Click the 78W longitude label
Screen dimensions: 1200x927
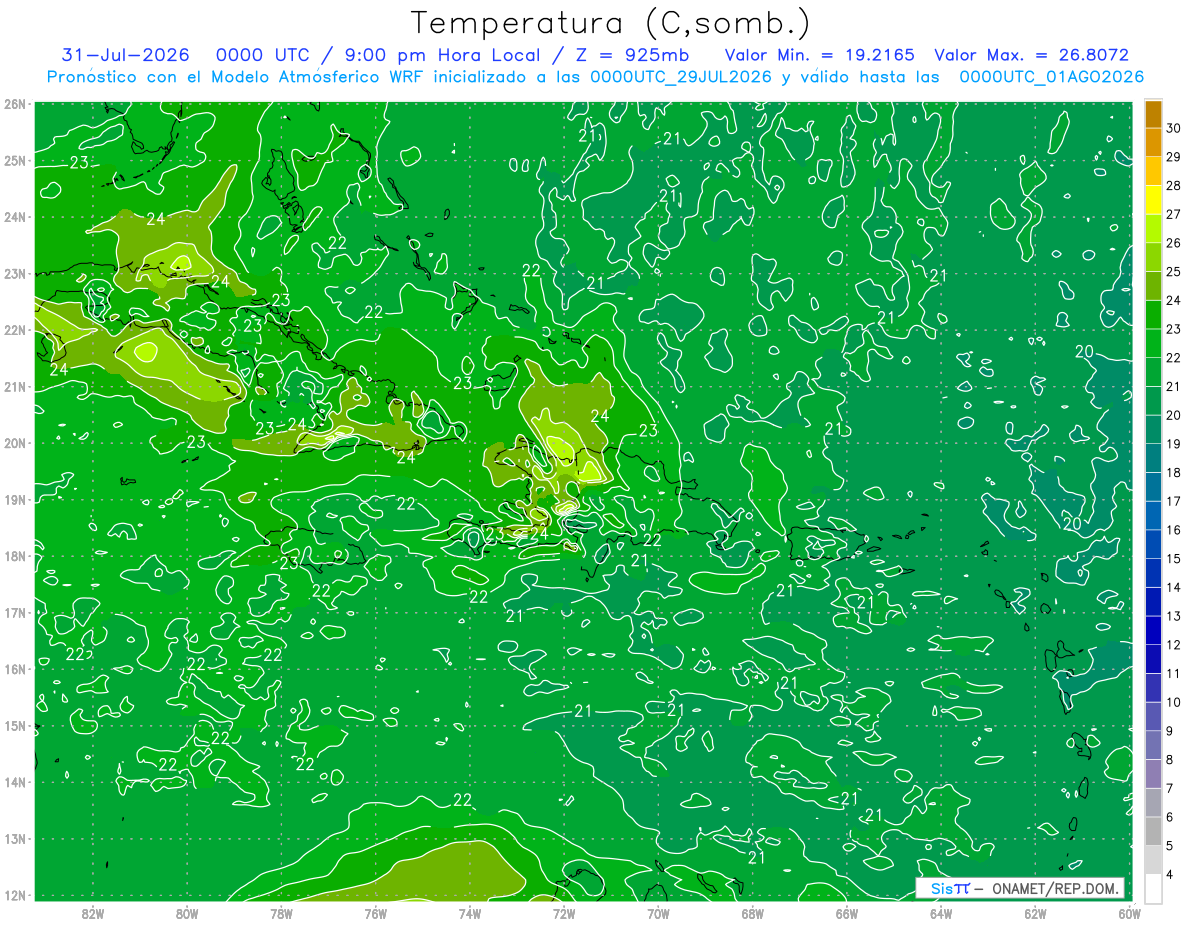coord(281,913)
